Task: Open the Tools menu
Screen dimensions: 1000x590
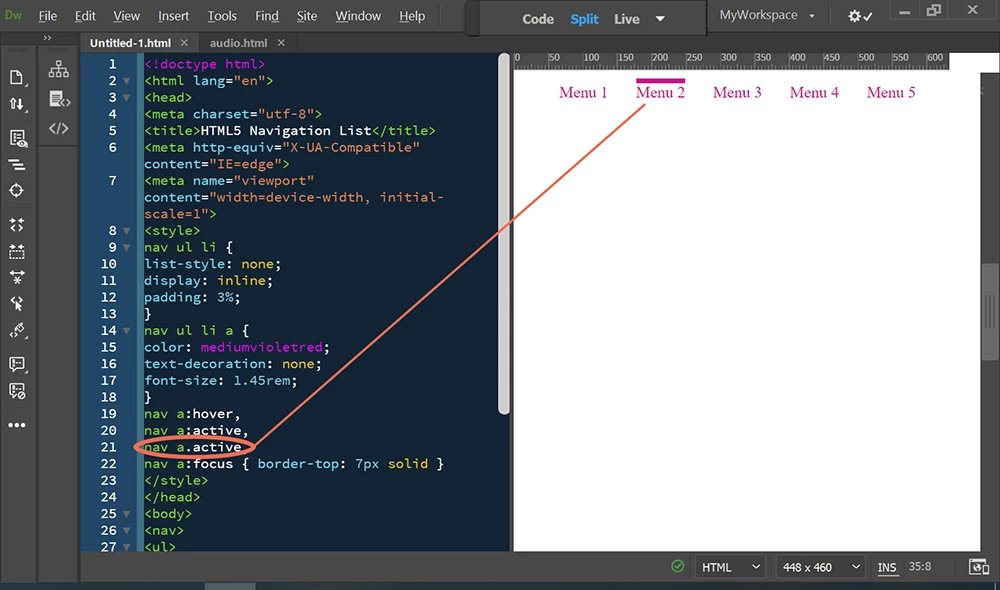Action: (x=222, y=16)
